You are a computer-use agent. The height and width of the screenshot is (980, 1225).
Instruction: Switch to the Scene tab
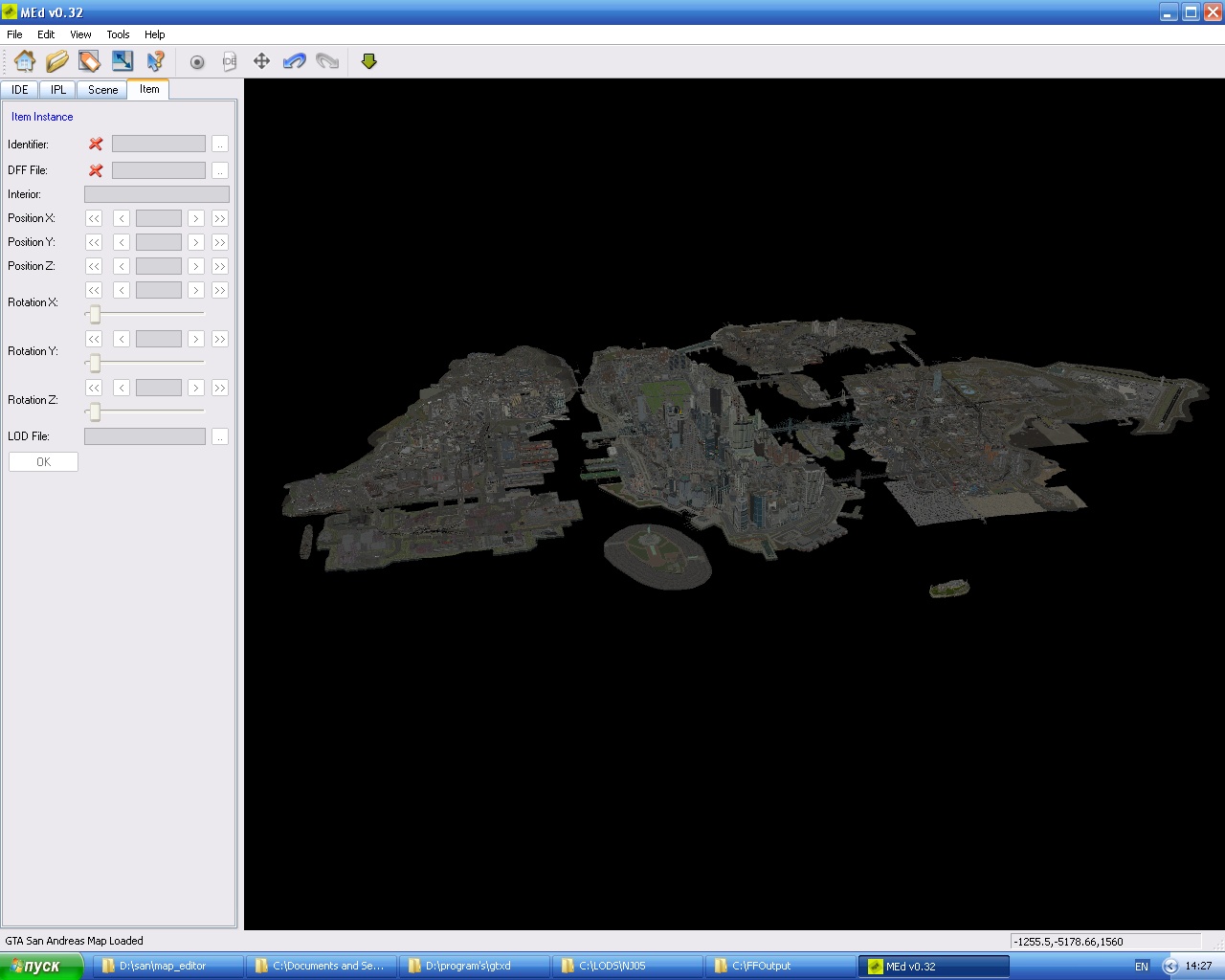(x=102, y=90)
